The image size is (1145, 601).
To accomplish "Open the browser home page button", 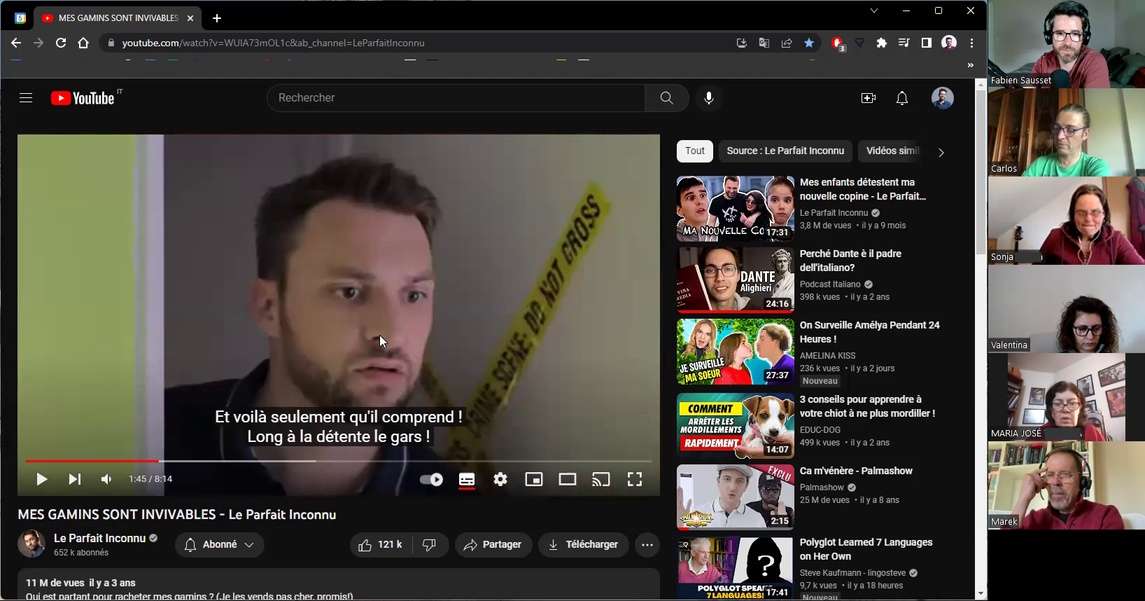I will 83,43.
